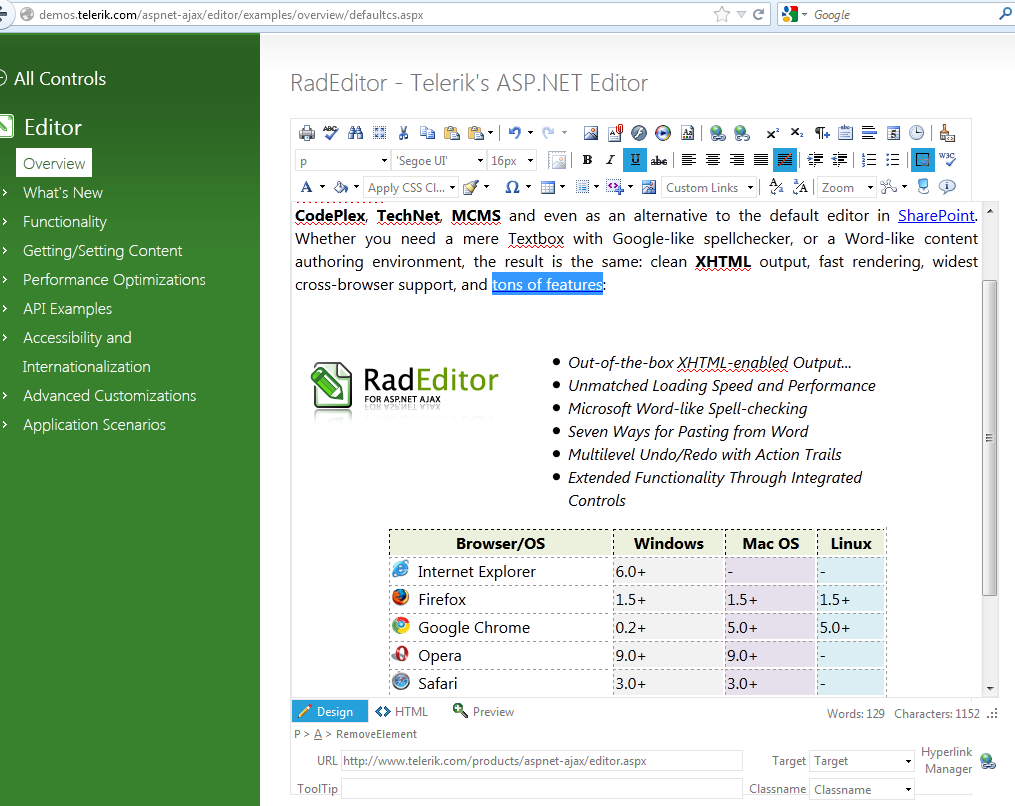This screenshot has height=806, width=1015.
Task: Toggle Italic formatting
Action: [x=610, y=160]
